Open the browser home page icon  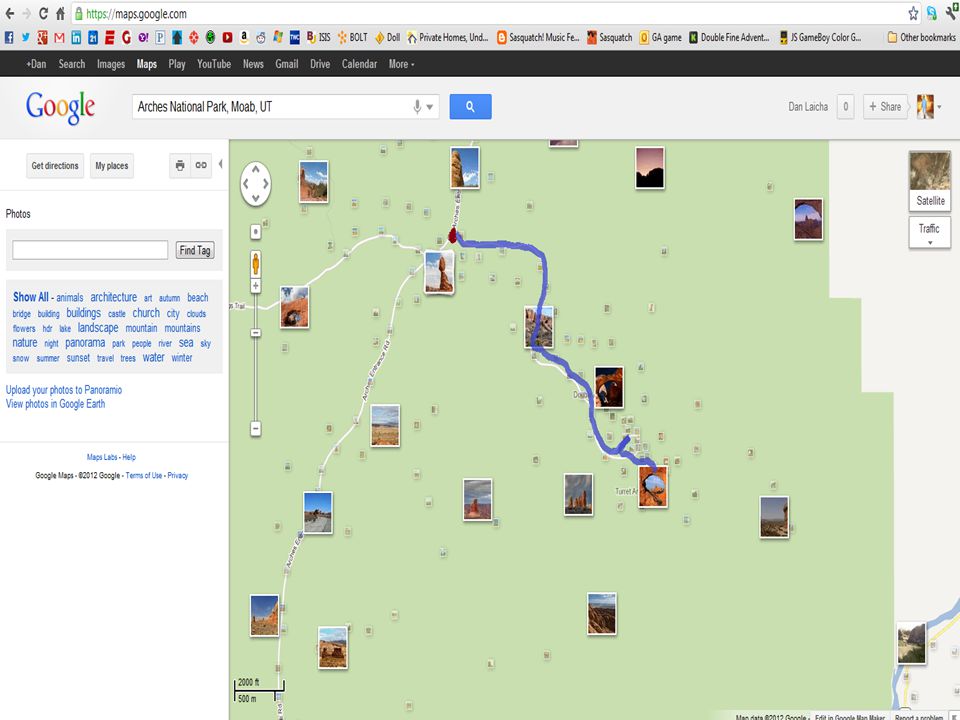(x=60, y=13)
